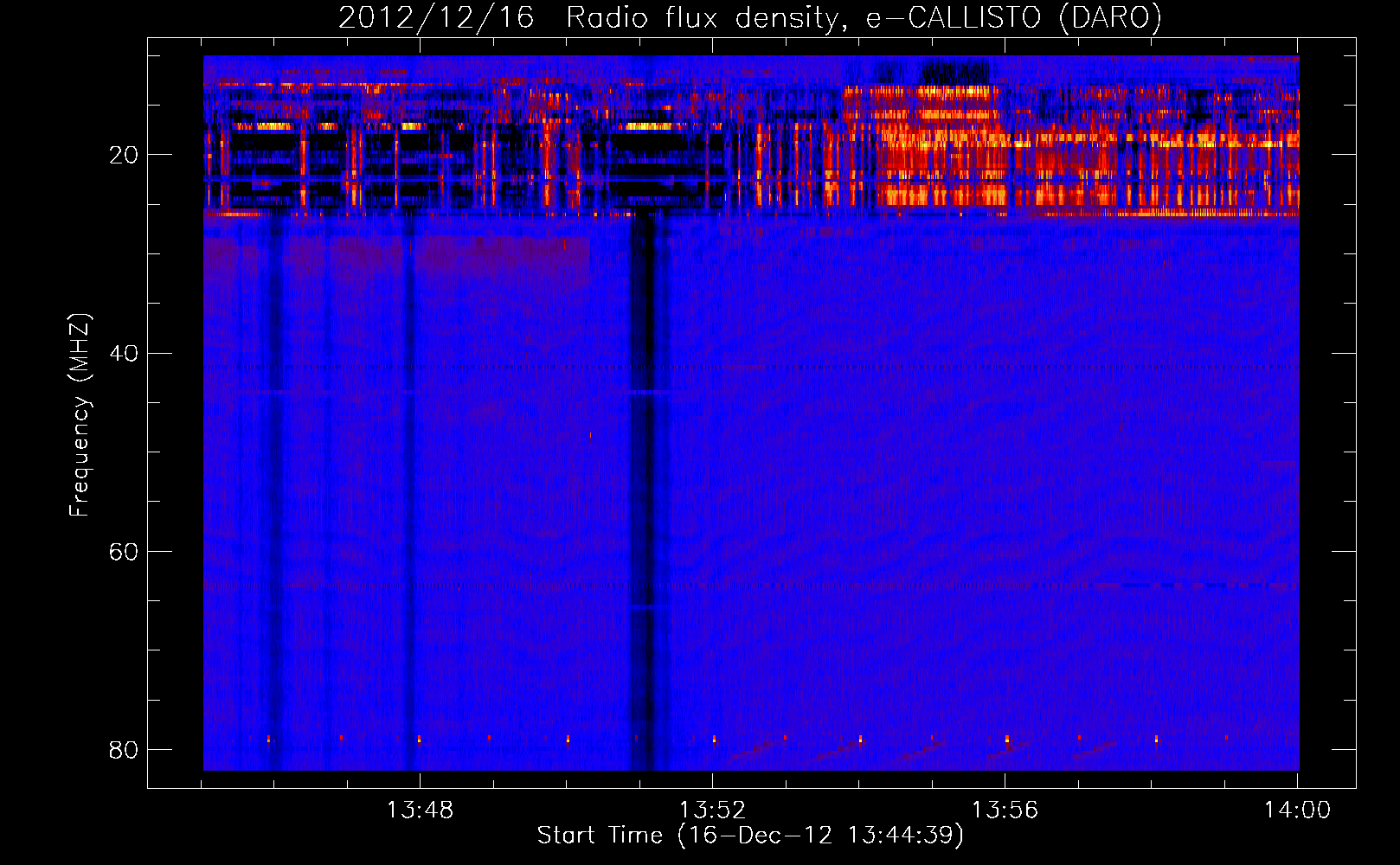The height and width of the screenshot is (865, 1400).
Task: Click the 40 MHz frequency tick label
Action: coord(124,353)
